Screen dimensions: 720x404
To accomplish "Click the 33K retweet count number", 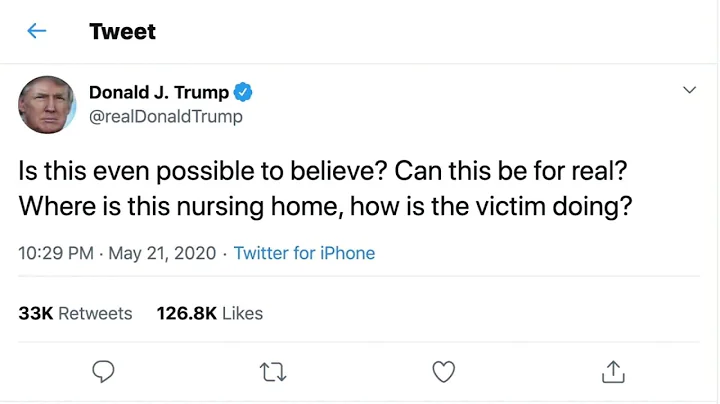I will [x=35, y=313].
